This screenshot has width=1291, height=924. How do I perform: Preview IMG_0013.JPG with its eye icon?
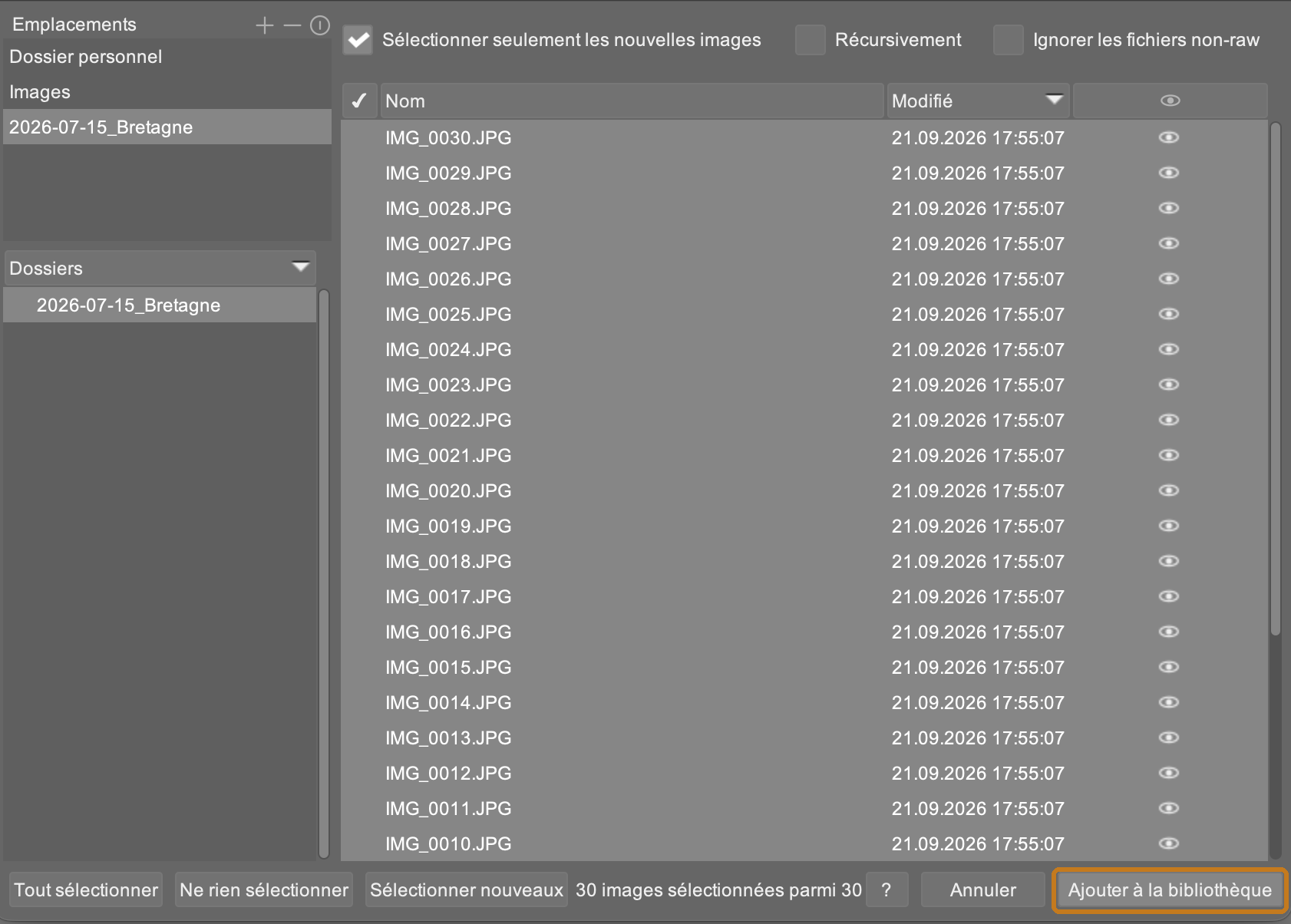(1169, 738)
